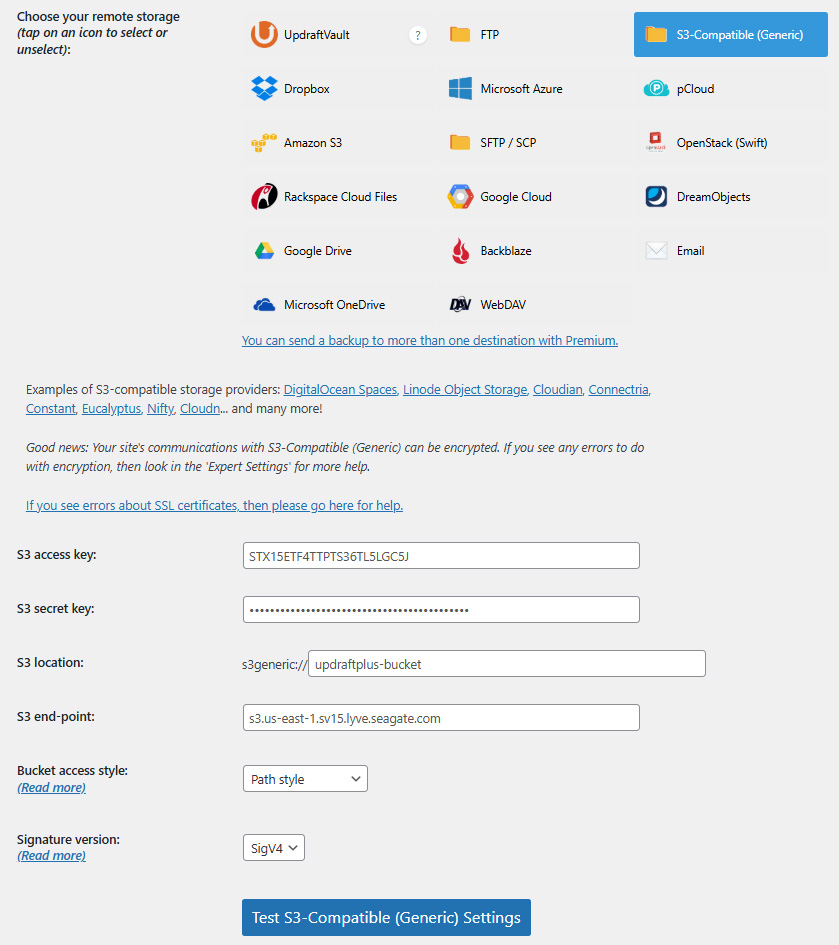Unselect the S3-Compatible (Generic) storage option
Viewport: 839px width, 945px height.
[x=730, y=35]
